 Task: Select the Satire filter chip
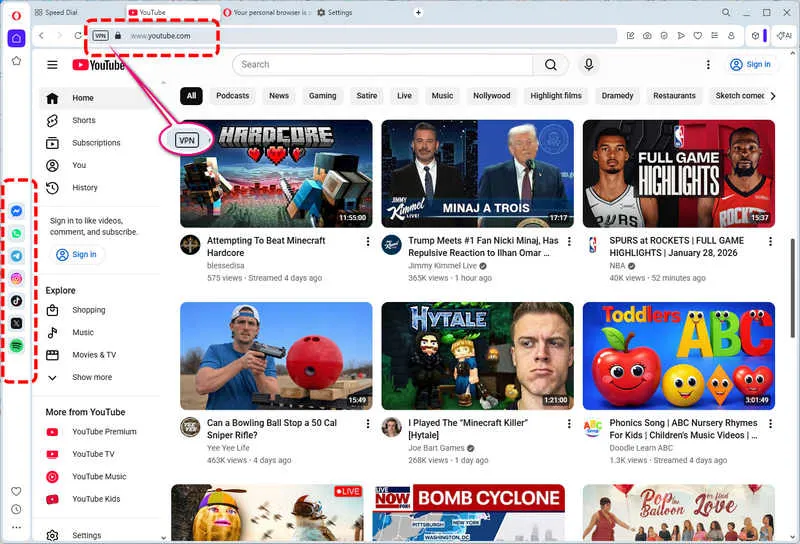pyautogui.click(x=367, y=95)
